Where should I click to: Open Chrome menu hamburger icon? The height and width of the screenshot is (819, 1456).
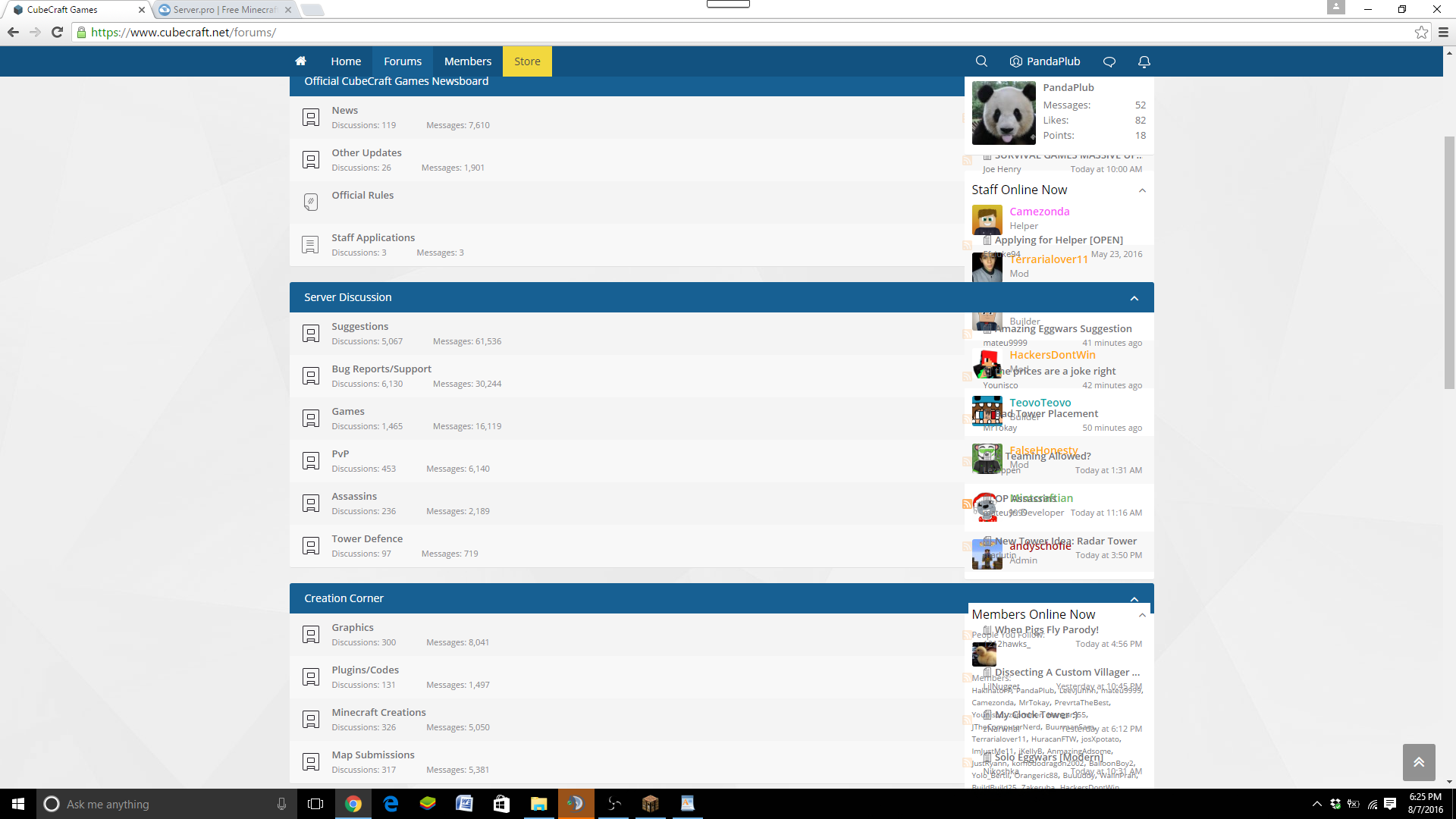1443,32
